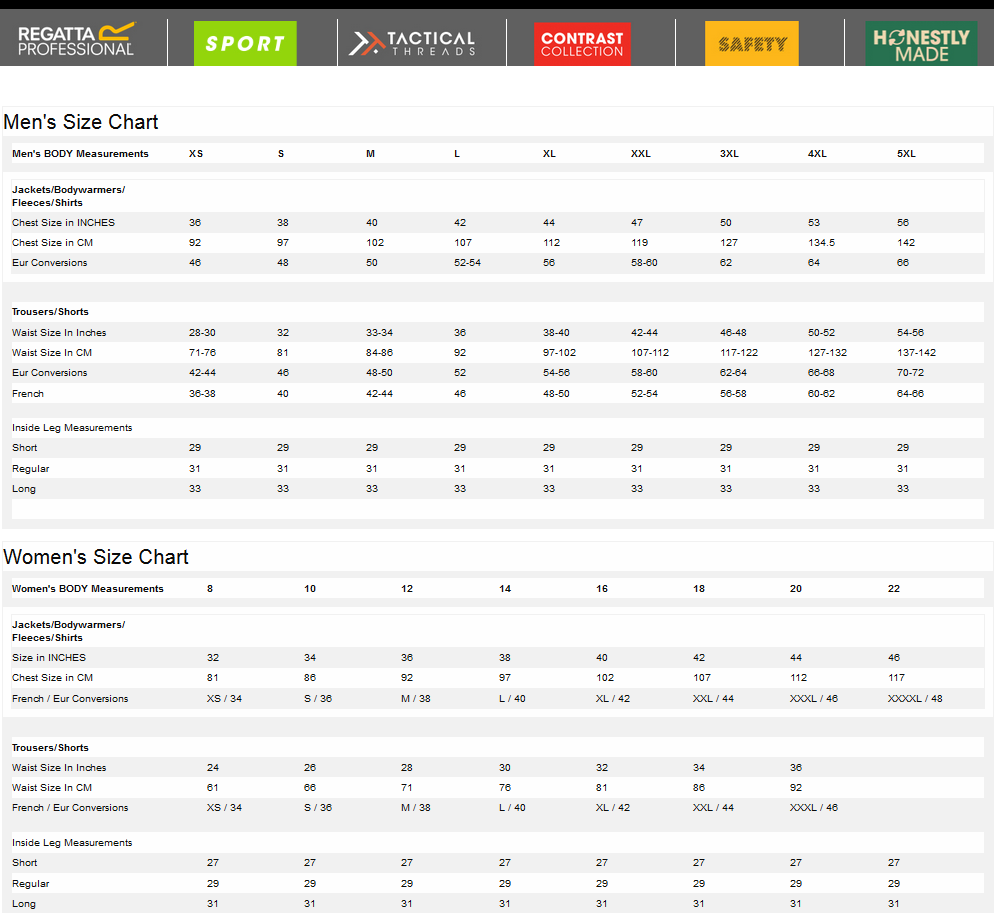Click the Regatta Professional logo

[77, 41]
